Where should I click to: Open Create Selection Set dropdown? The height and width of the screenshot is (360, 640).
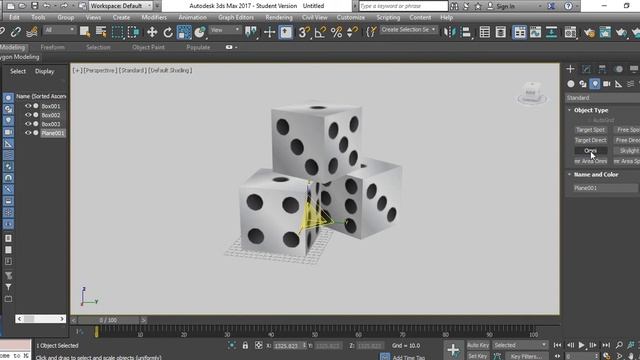408,30
